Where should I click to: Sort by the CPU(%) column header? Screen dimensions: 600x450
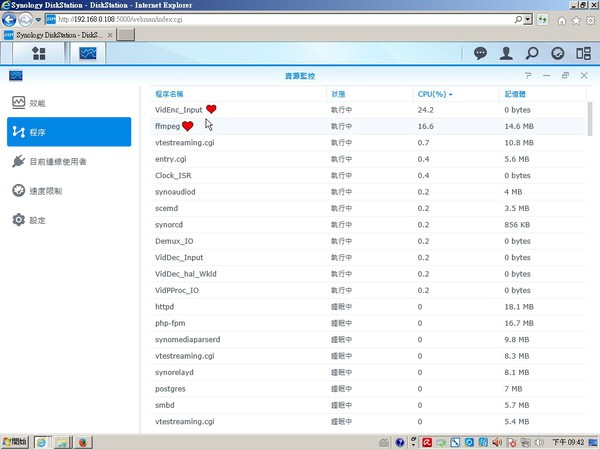pyautogui.click(x=434, y=94)
